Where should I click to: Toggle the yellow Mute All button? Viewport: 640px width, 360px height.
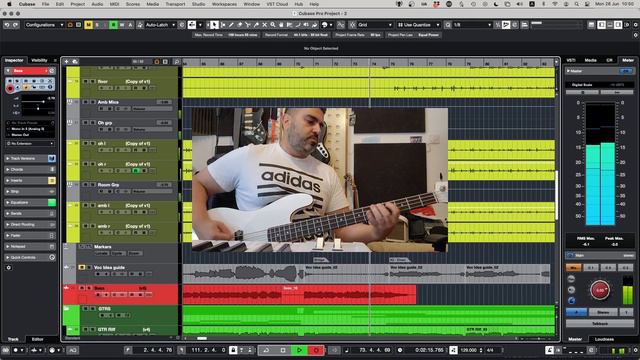click(88, 25)
